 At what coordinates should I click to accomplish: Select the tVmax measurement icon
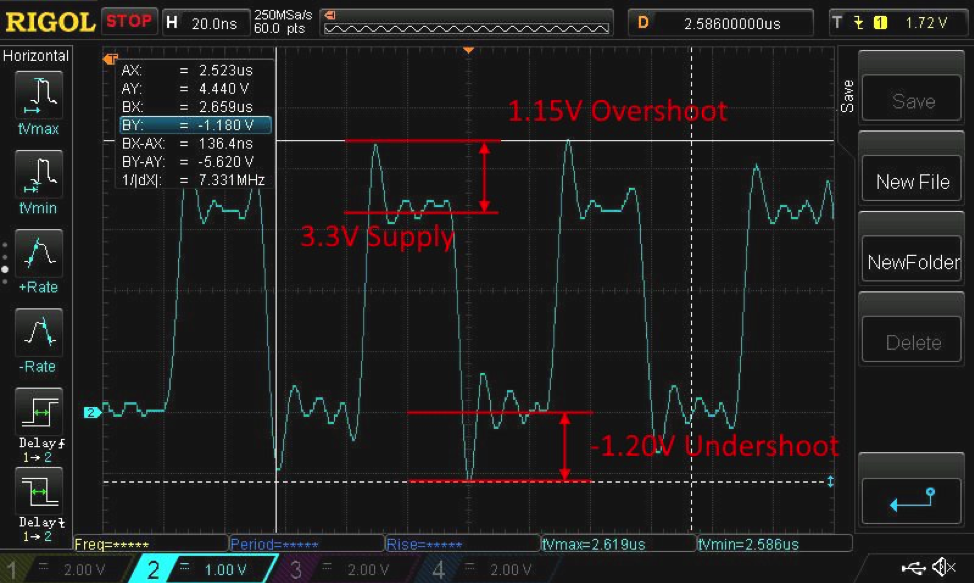click(x=37, y=95)
